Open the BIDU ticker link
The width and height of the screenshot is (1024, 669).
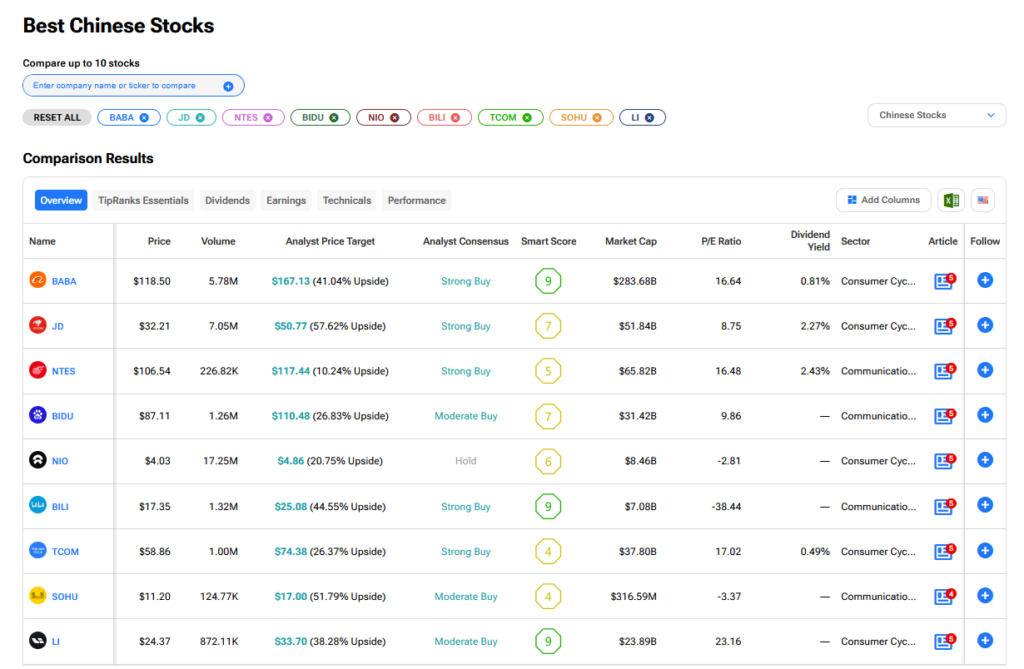[63, 416]
